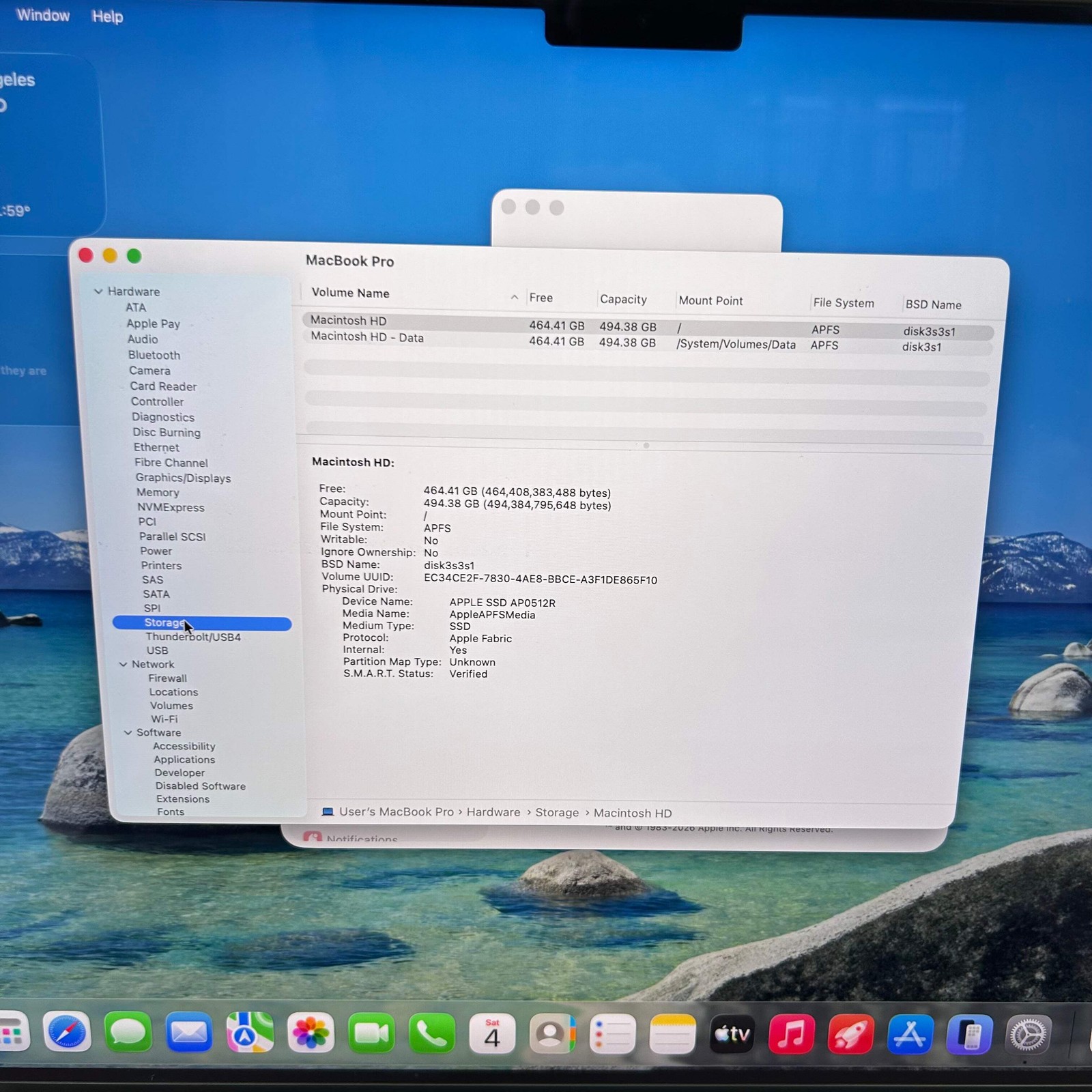Click the pane divider handle dot
1092x1092 pixels.
646,446
